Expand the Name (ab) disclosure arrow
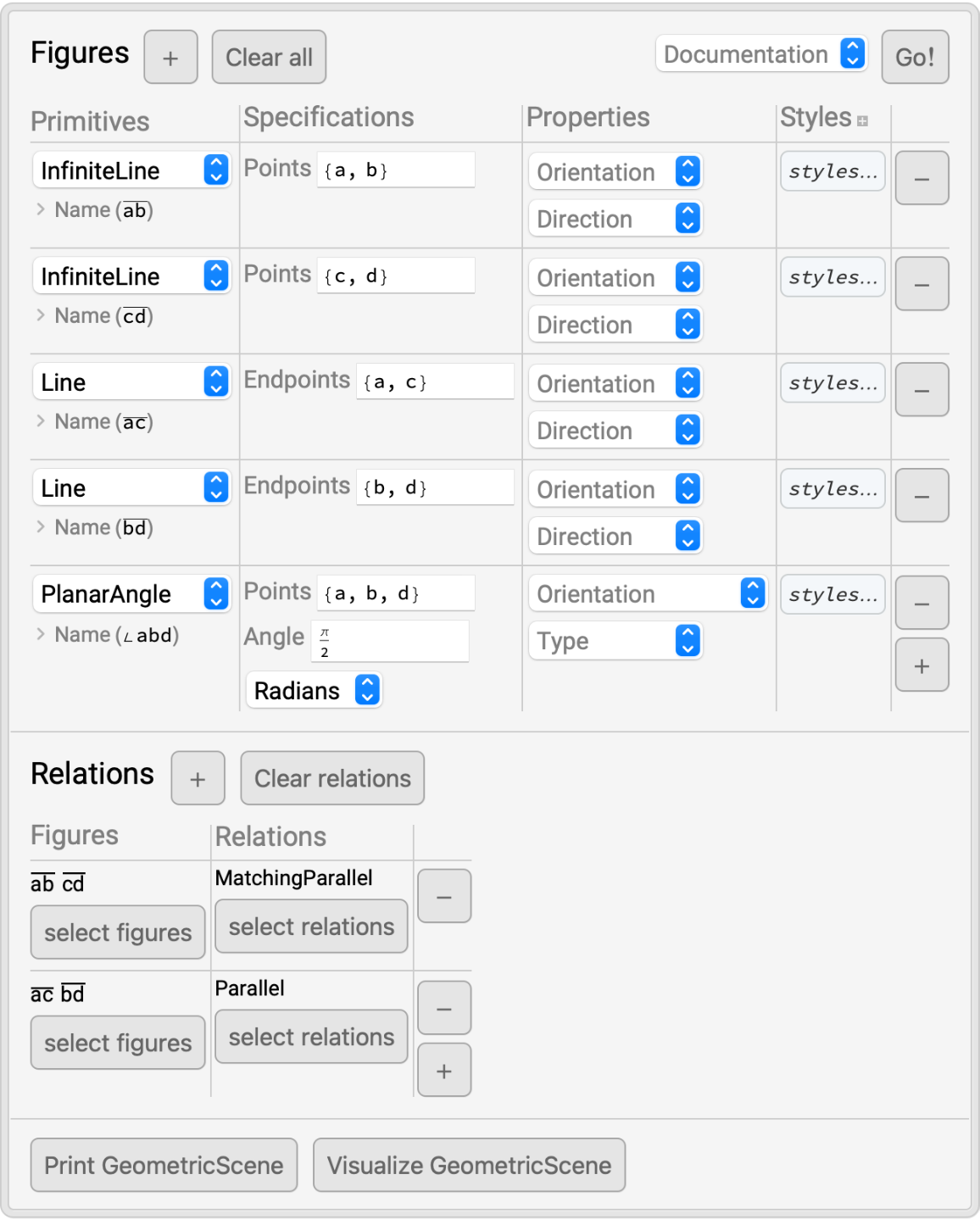This screenshot has height=1219, width=980. (x=41, y=209)
